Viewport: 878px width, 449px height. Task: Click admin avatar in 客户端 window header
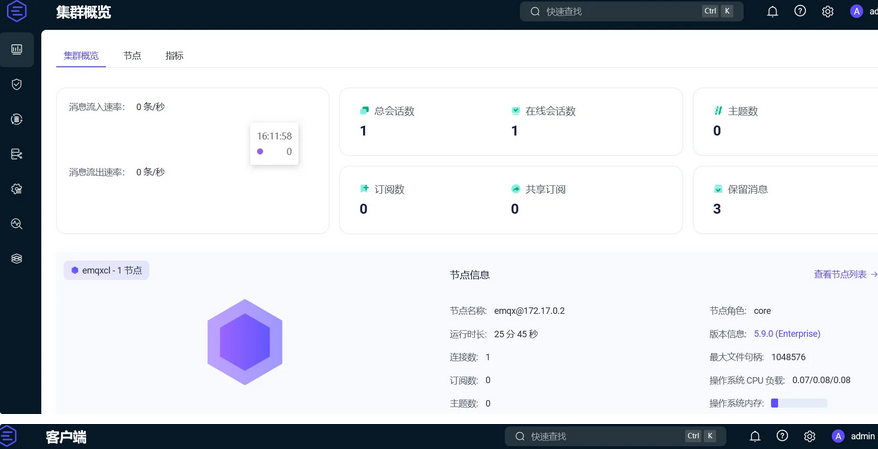pyautogui.click(x=838, y=436)
